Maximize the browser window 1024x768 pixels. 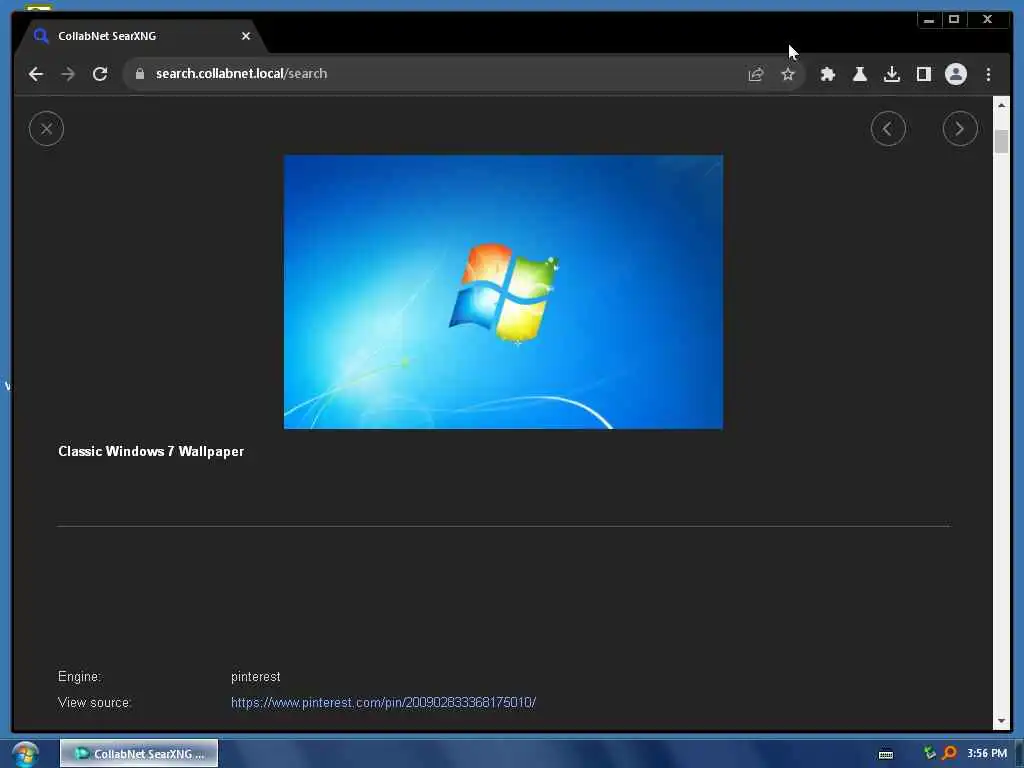953,20
